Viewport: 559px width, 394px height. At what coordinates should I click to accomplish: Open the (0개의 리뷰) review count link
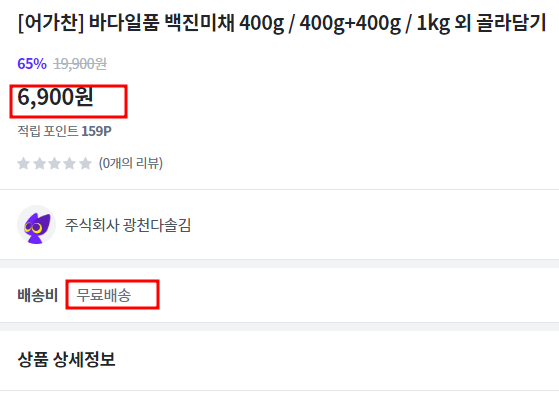pyautogui.click(x=131, y=163)
